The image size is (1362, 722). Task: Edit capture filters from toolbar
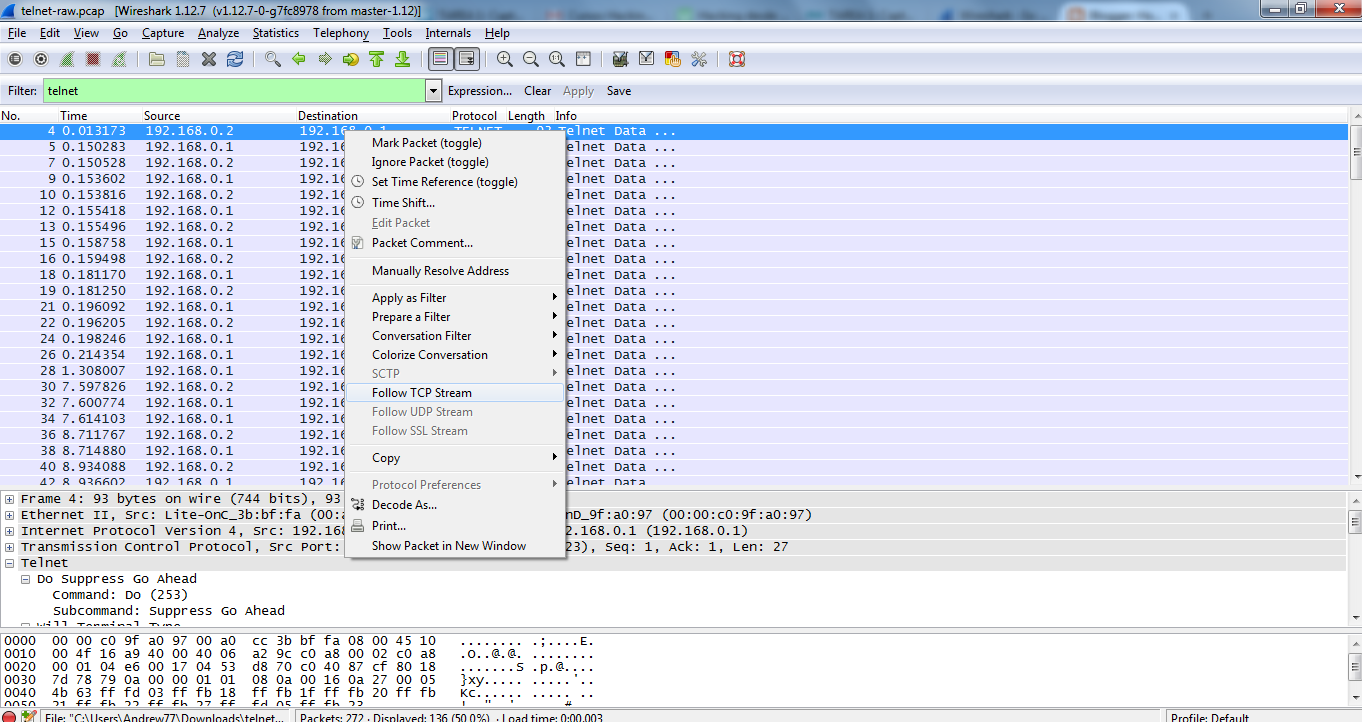621,59
